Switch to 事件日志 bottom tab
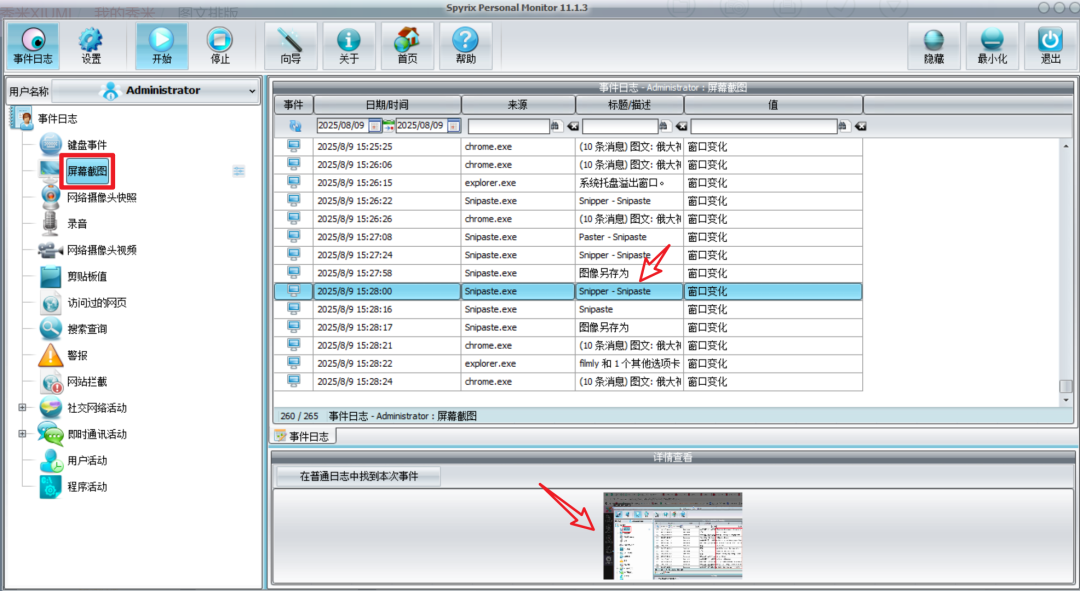Screen dimensions: 1080x591 [302, 436]
